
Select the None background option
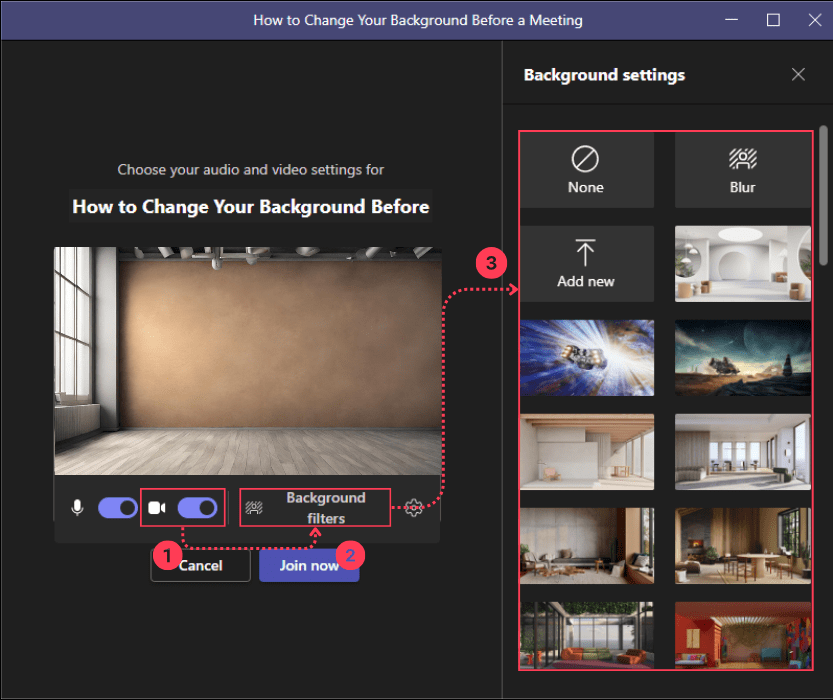click(586, 170)
